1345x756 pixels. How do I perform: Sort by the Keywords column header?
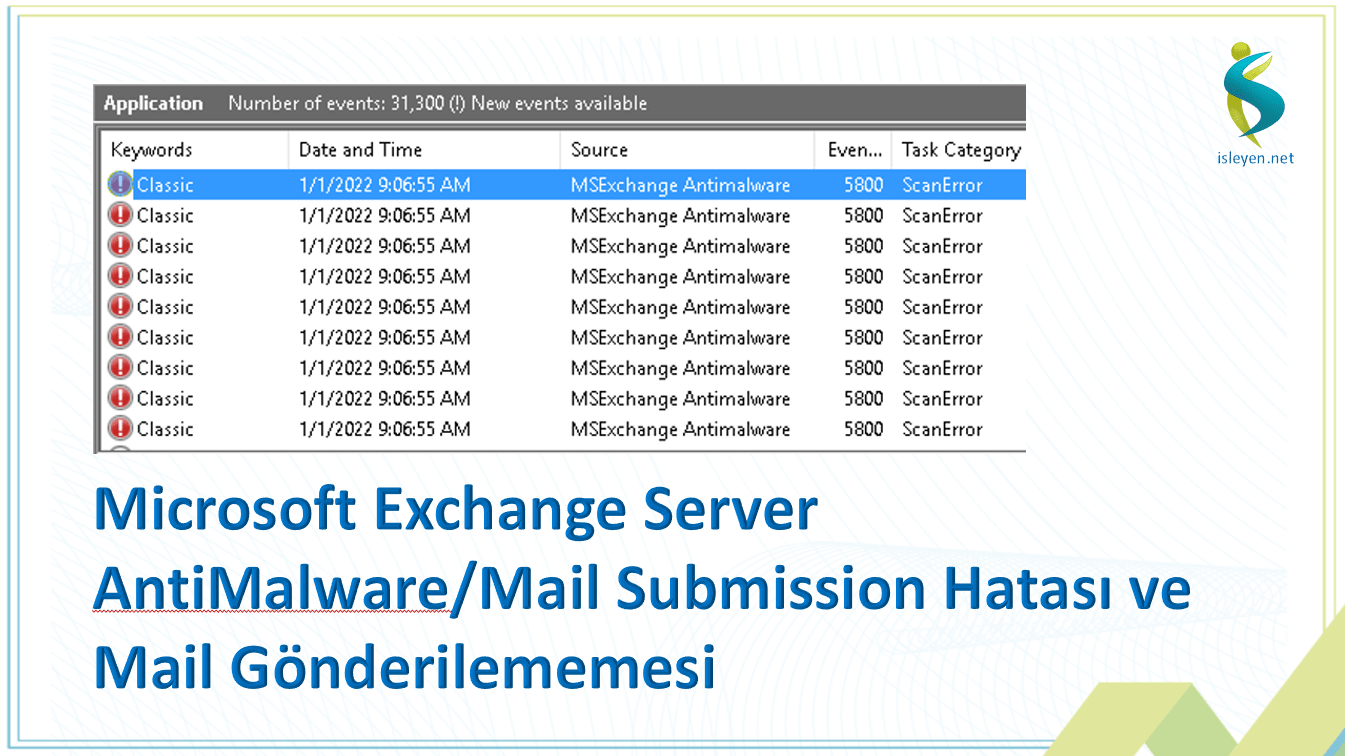[x=195, y=150]
